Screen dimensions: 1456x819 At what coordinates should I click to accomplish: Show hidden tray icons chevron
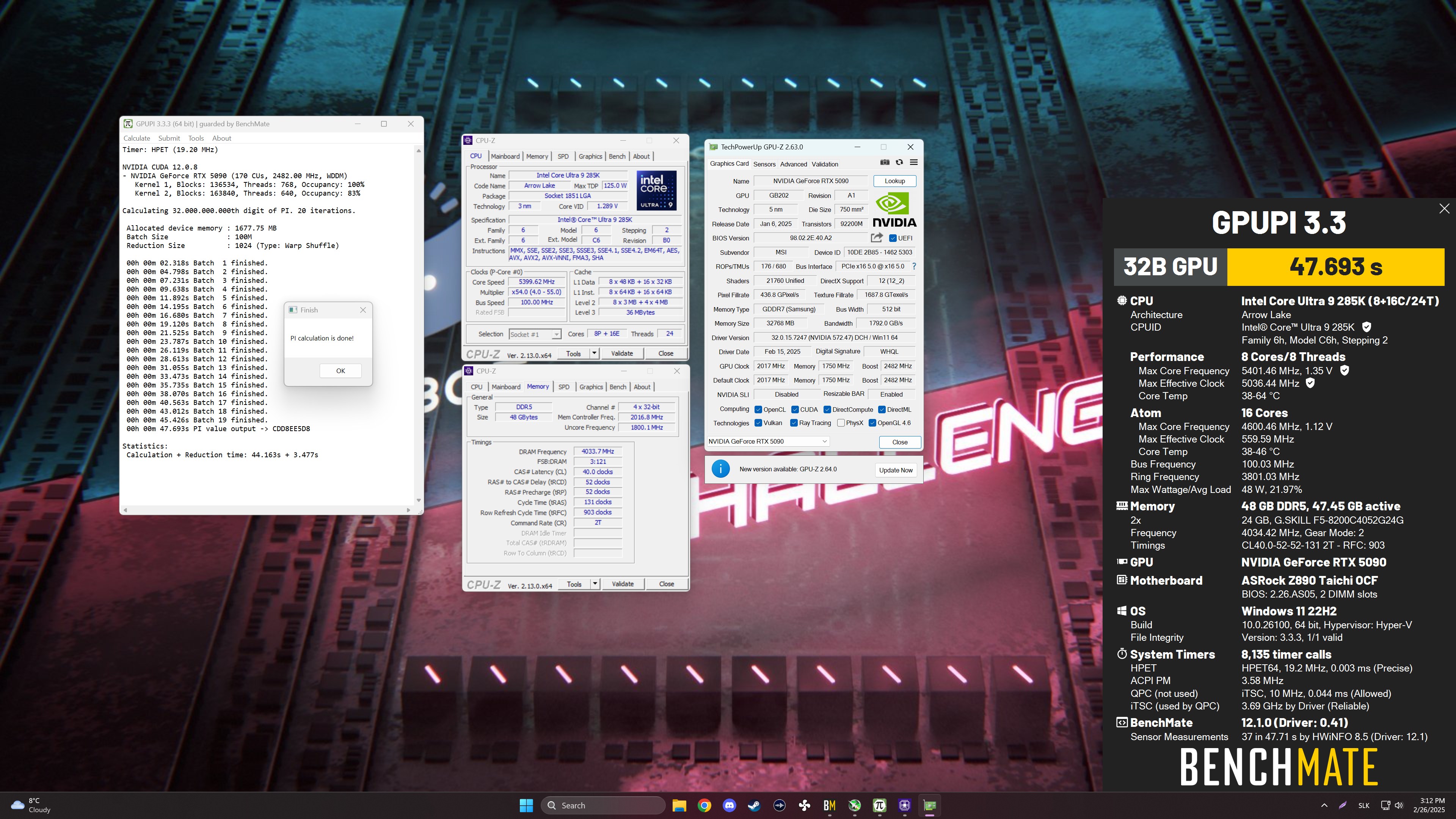1324,805
